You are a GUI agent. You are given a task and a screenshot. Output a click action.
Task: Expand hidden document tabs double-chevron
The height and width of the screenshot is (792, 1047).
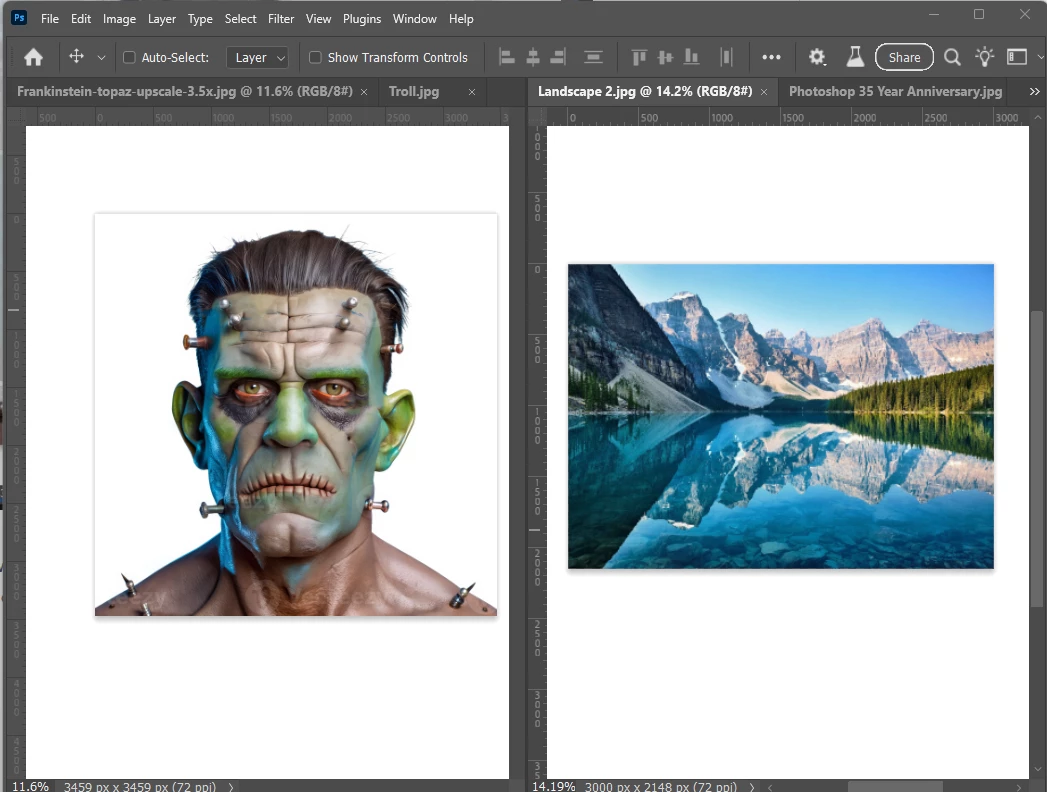pyautogui.click(x=1034, y=91)
